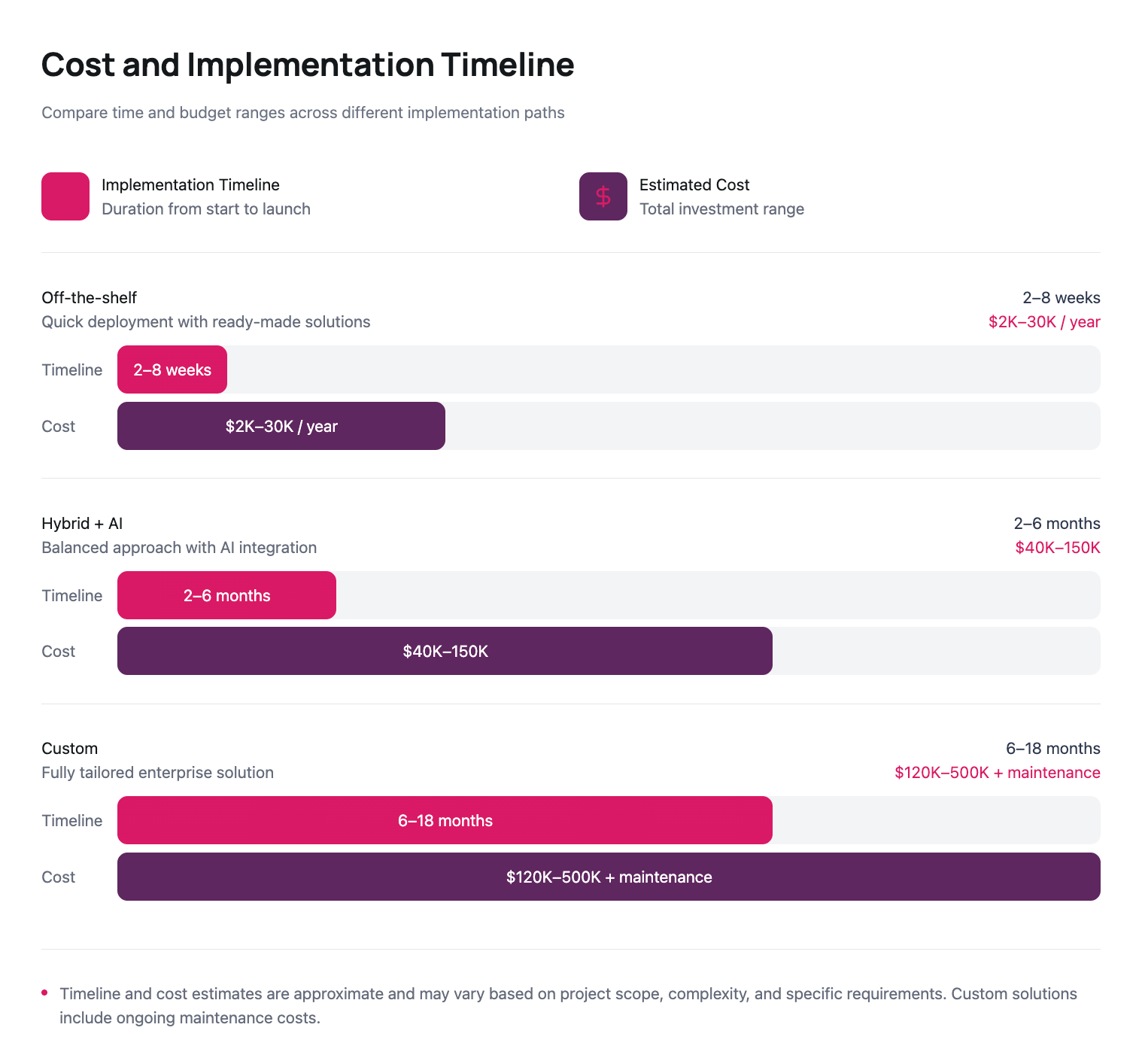
Task: Toggle the Hybrid + AI cost row
Action: pyautogui.click(x=58, y=651)
